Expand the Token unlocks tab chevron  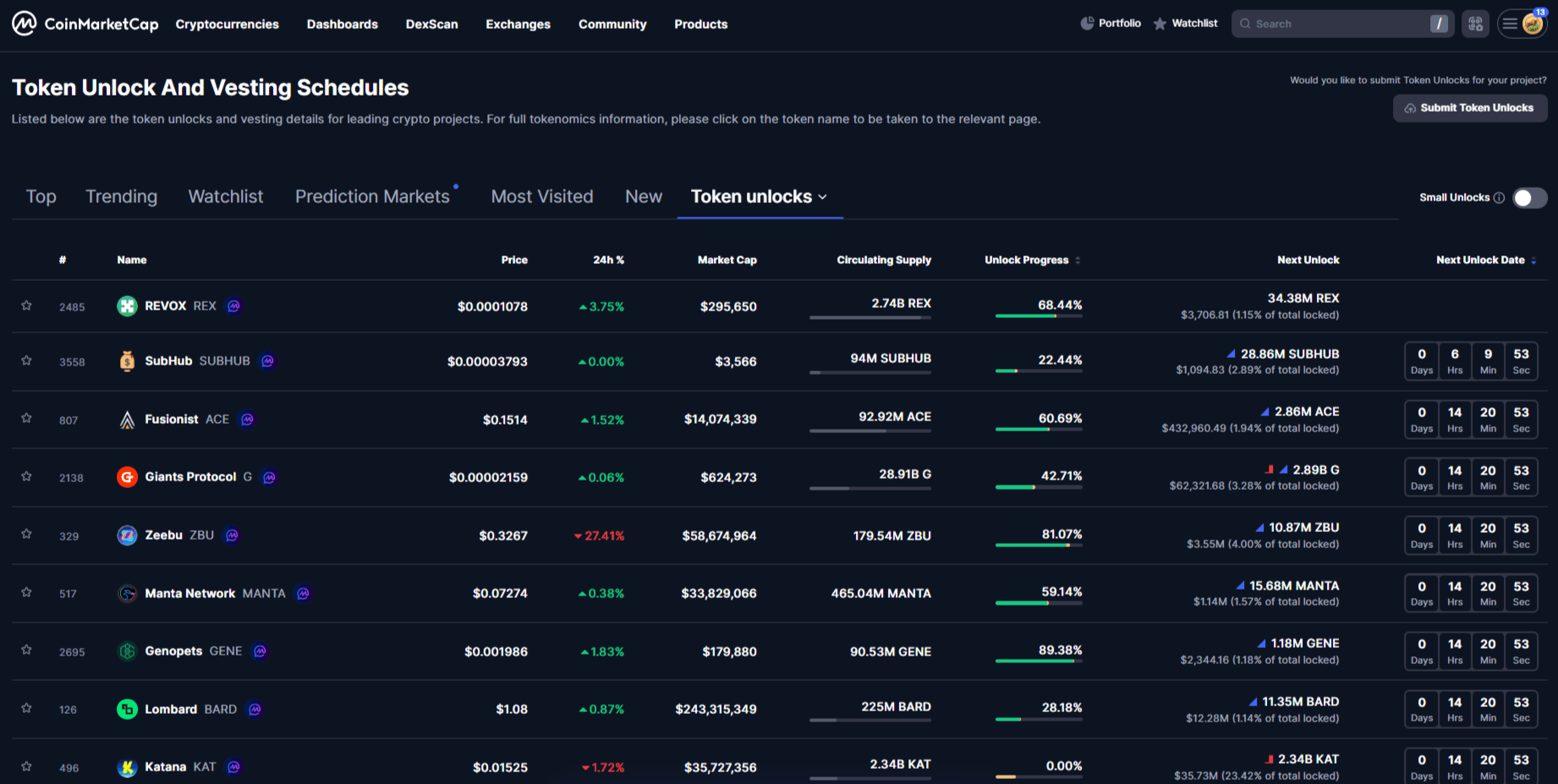pos(823,197)
